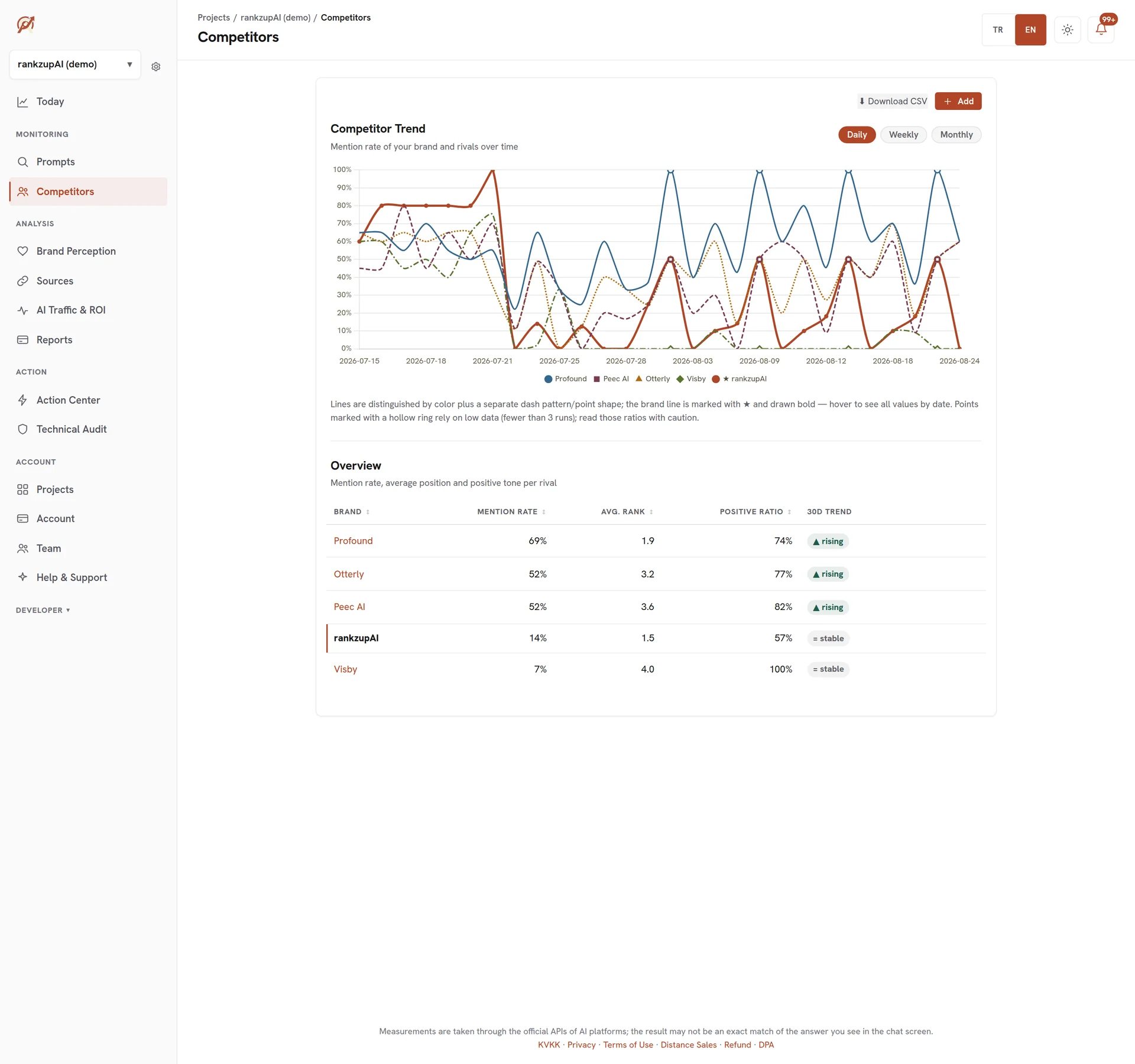Click the Sources link icon
The image size is (1135, 1064).
coord(22,281)
